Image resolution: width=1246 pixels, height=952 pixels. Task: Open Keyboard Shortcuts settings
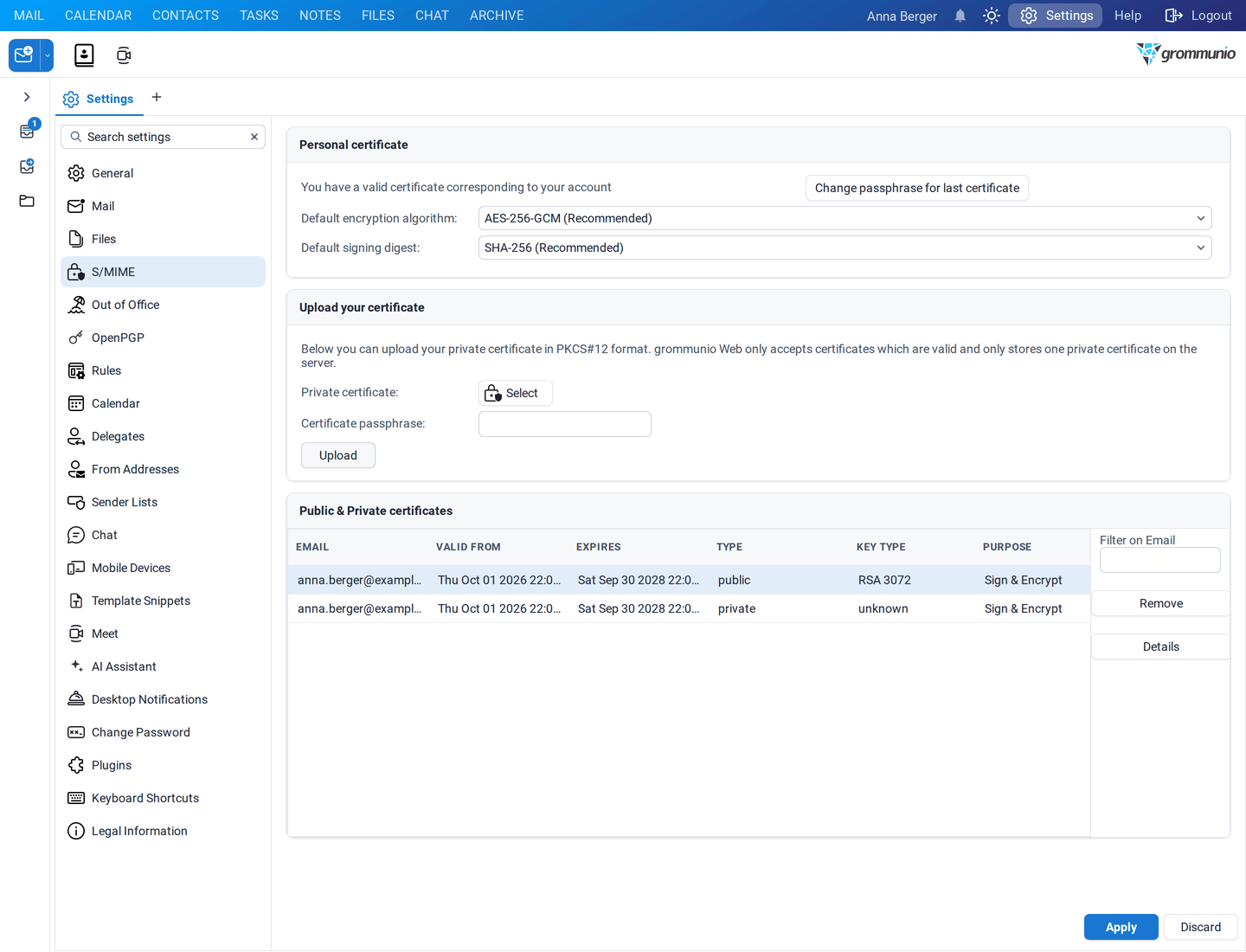163,798
